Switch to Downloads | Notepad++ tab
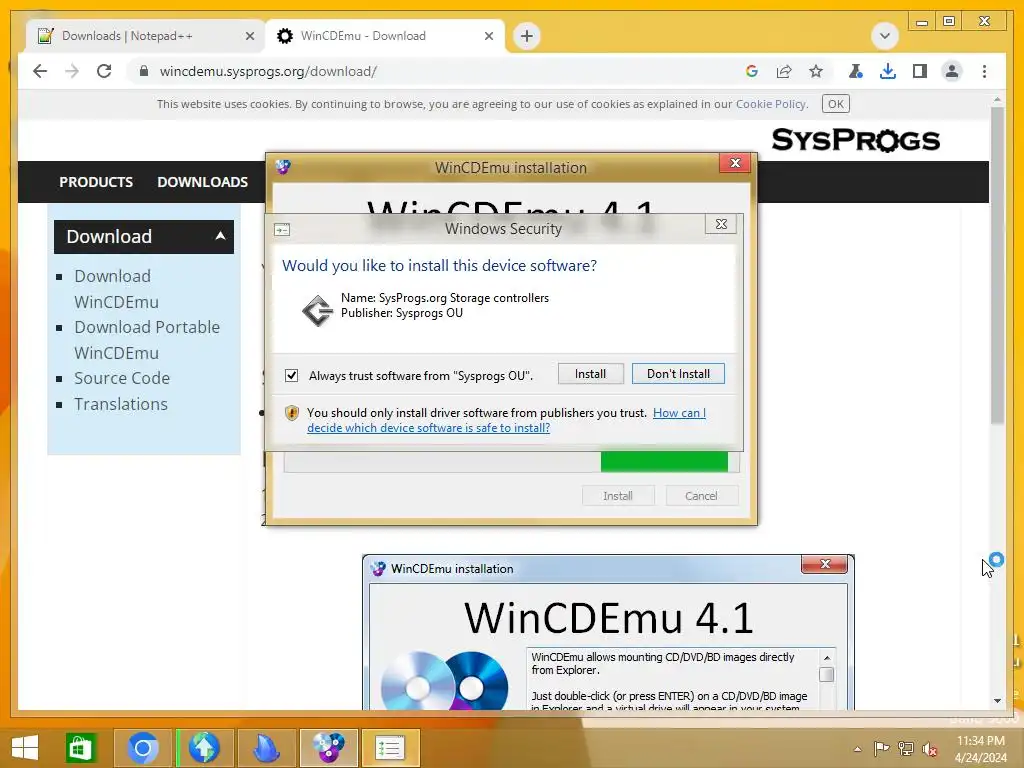Screen dimensions: 1024x768 127,36
